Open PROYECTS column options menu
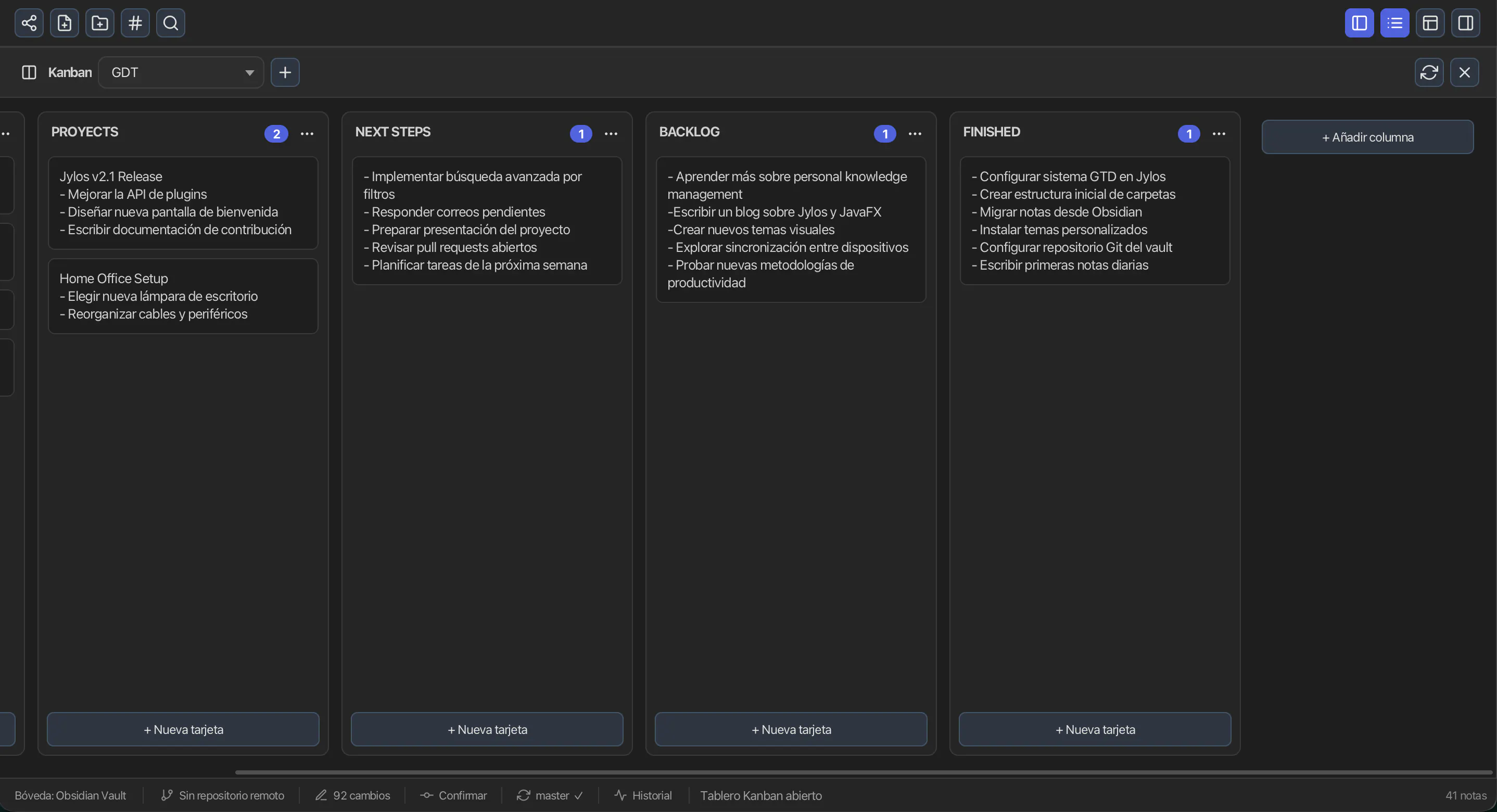This screenshot has width=1497, height=812. pyautogui.click(x=307, y=134)
